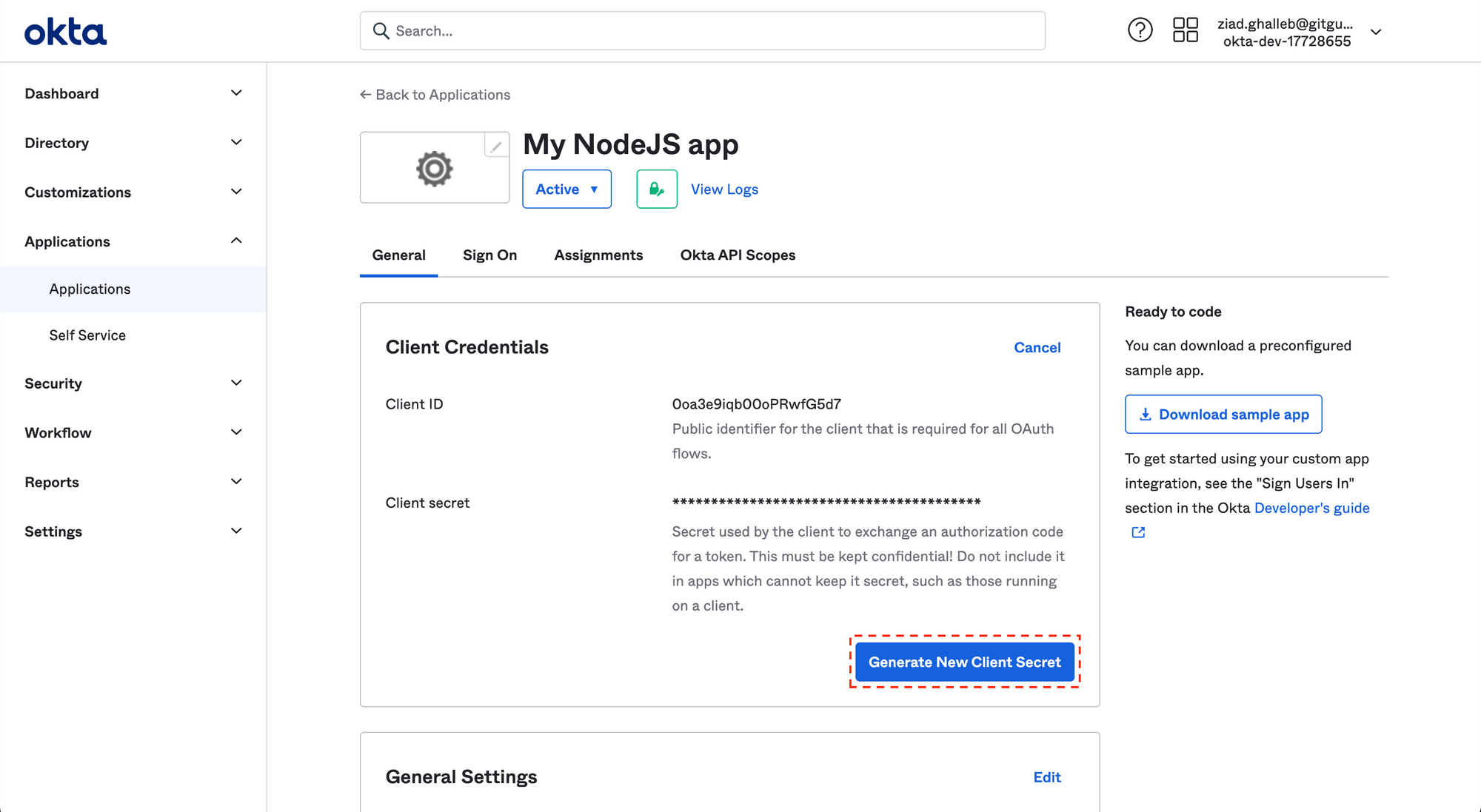
Task: Expand the Directory section in the sidebar
Action: click(x=235, y=142)
